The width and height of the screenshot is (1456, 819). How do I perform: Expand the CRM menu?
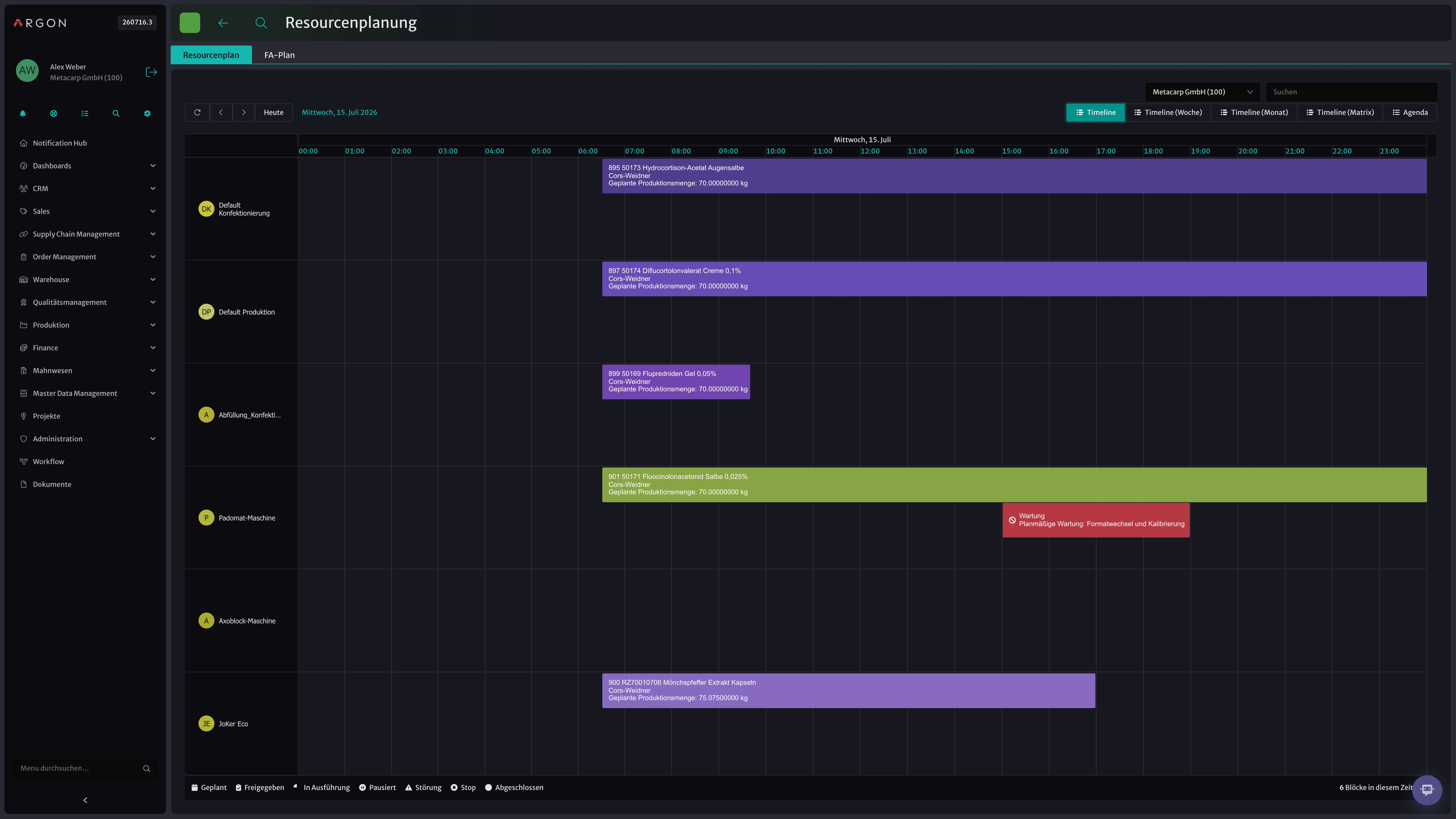point(85,189)
